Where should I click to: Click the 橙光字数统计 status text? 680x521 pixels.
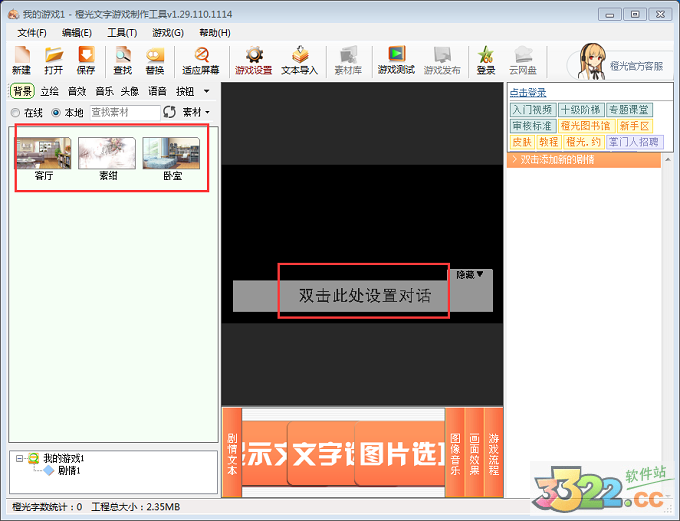(47, 507)
